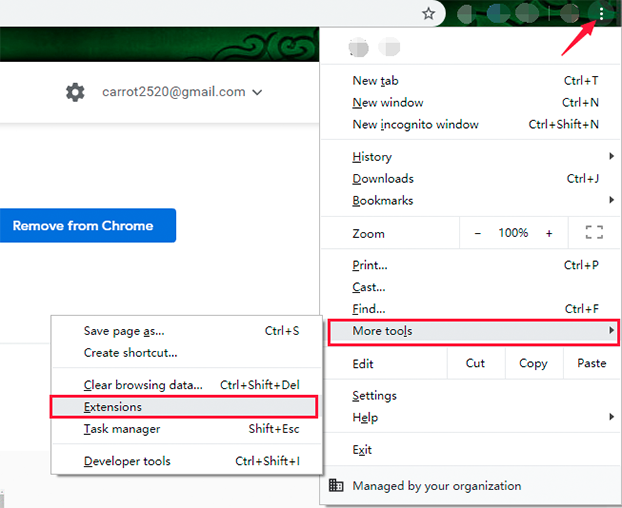622x508 pixels.
Task: Click Cut in the Edit row
Action: (x=475, y=363)
